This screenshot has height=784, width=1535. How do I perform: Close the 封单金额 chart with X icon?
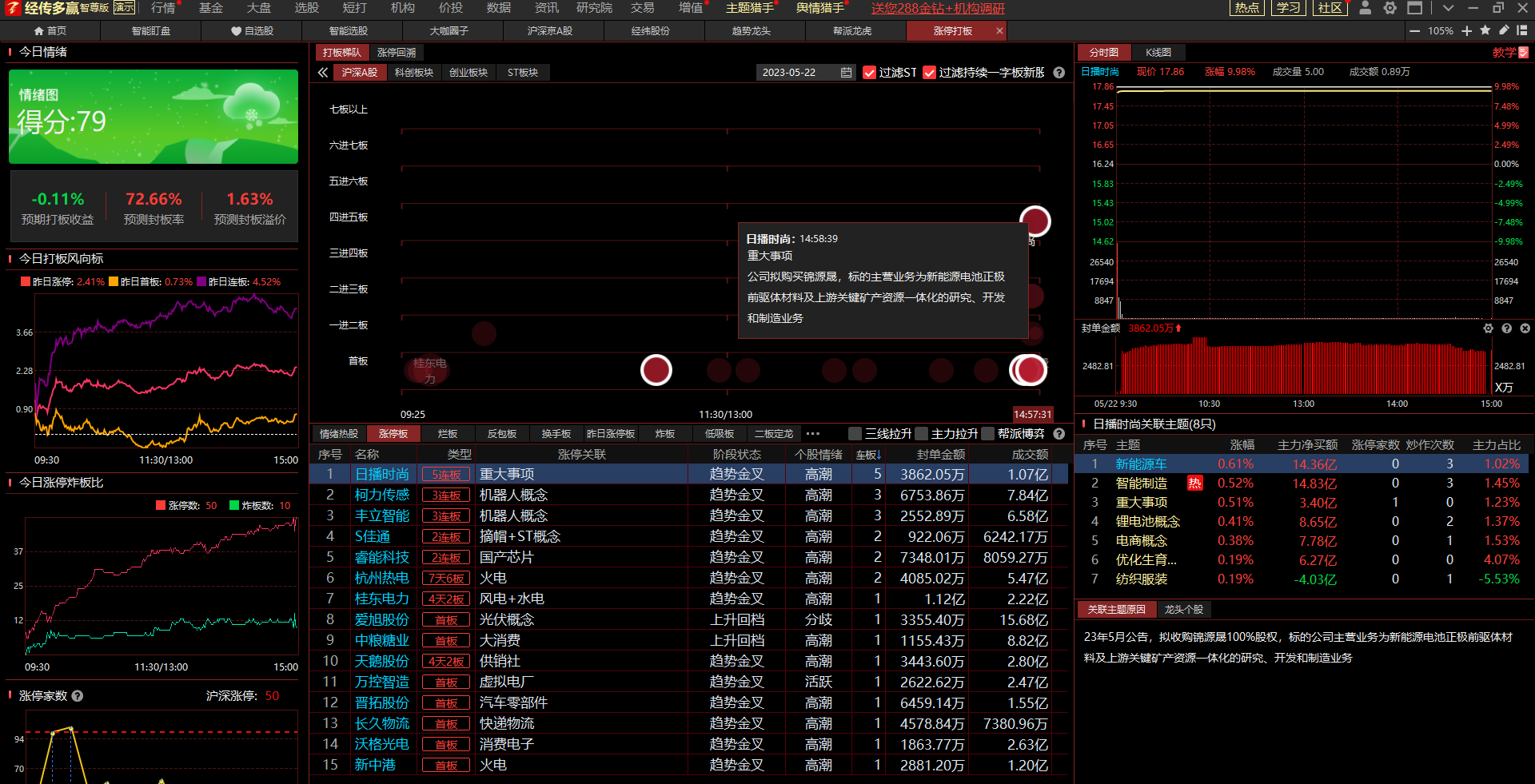coord(1525,328)
